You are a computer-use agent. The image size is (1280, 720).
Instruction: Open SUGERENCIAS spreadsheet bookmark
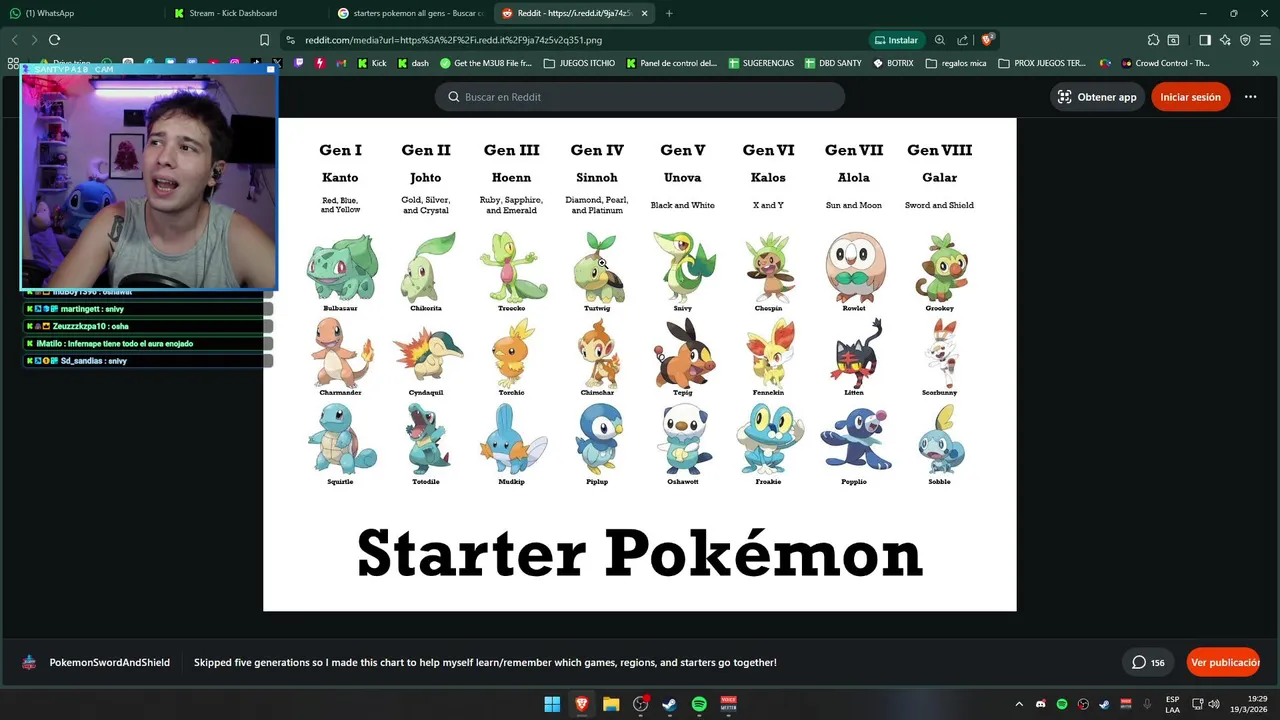(762, 63)
